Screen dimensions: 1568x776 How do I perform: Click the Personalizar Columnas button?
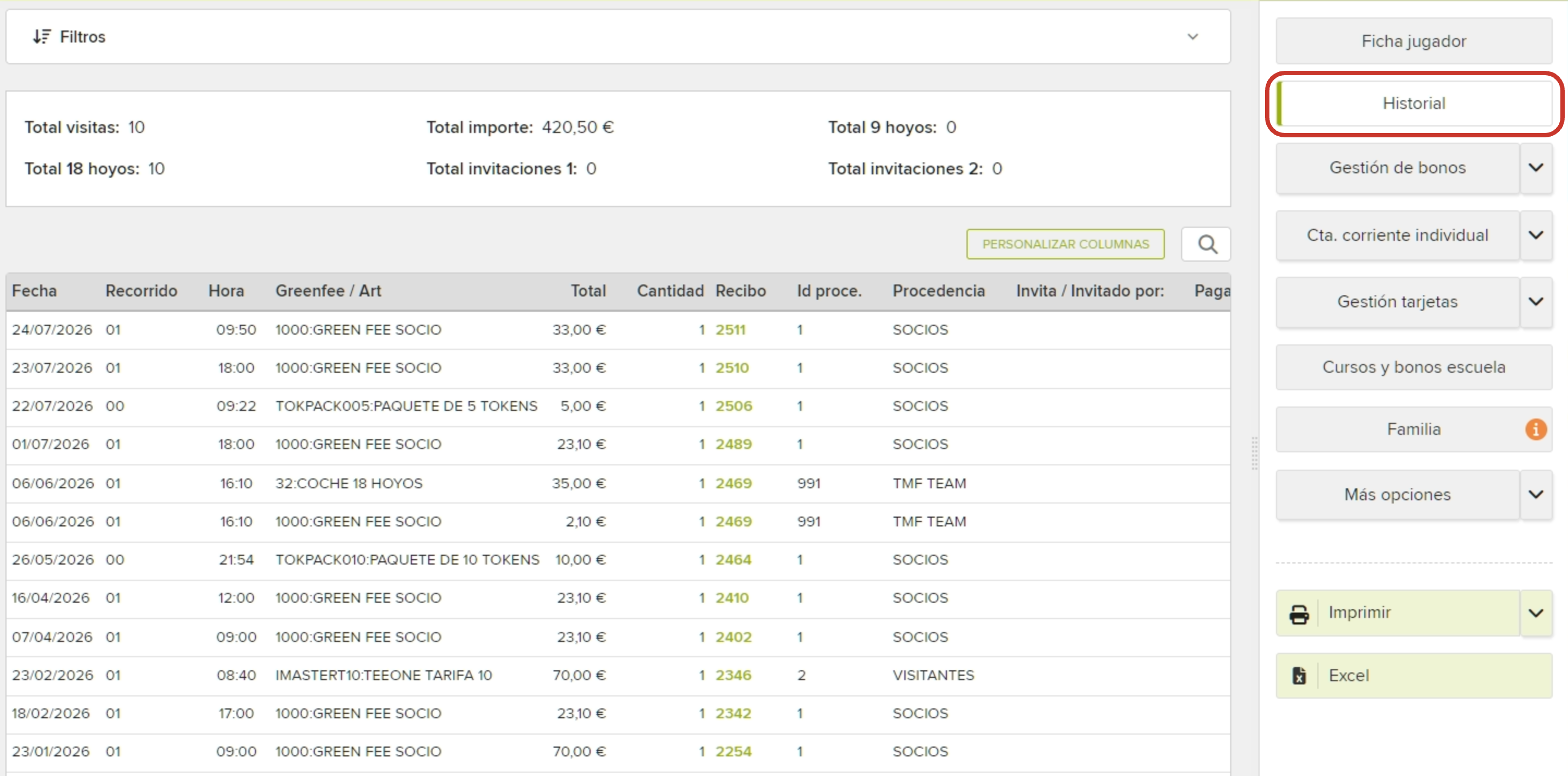tap(1065, 244)
